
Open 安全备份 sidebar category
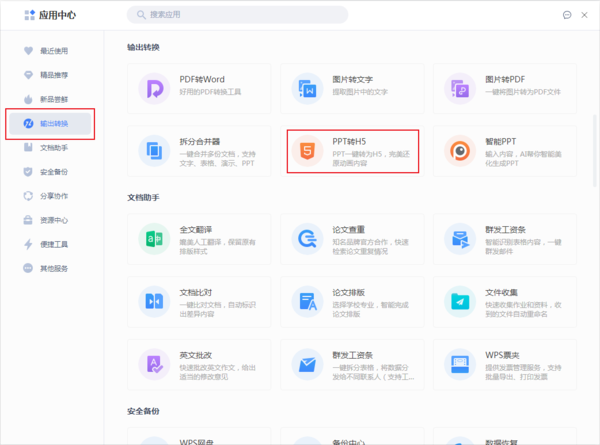coord(53,172)
